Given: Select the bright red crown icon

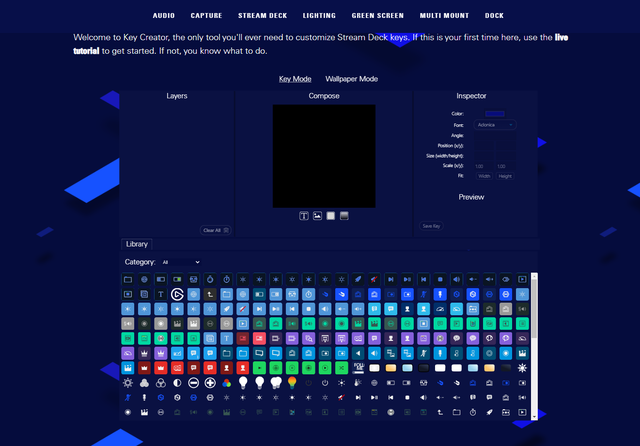Looking at the screenshot, I should [161, 368].
